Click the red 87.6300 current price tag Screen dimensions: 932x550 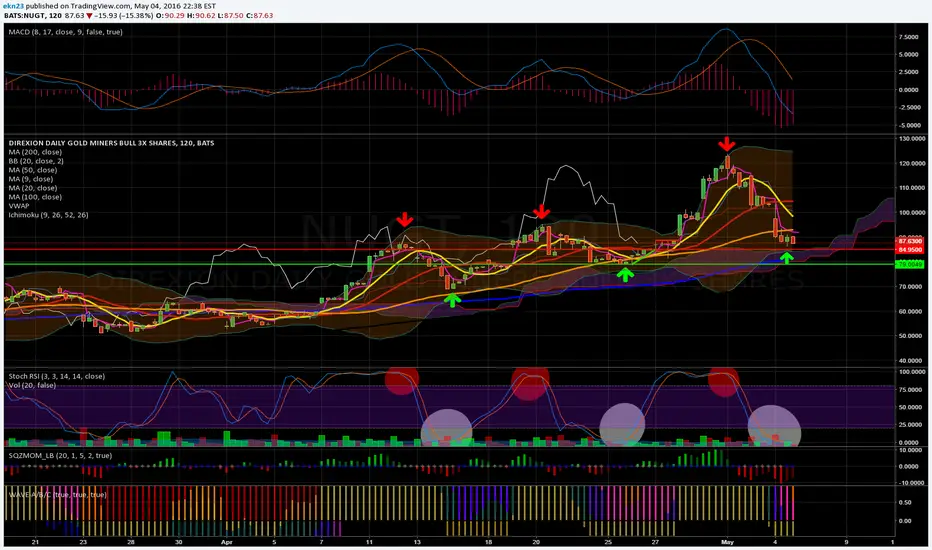coord(910,241)
